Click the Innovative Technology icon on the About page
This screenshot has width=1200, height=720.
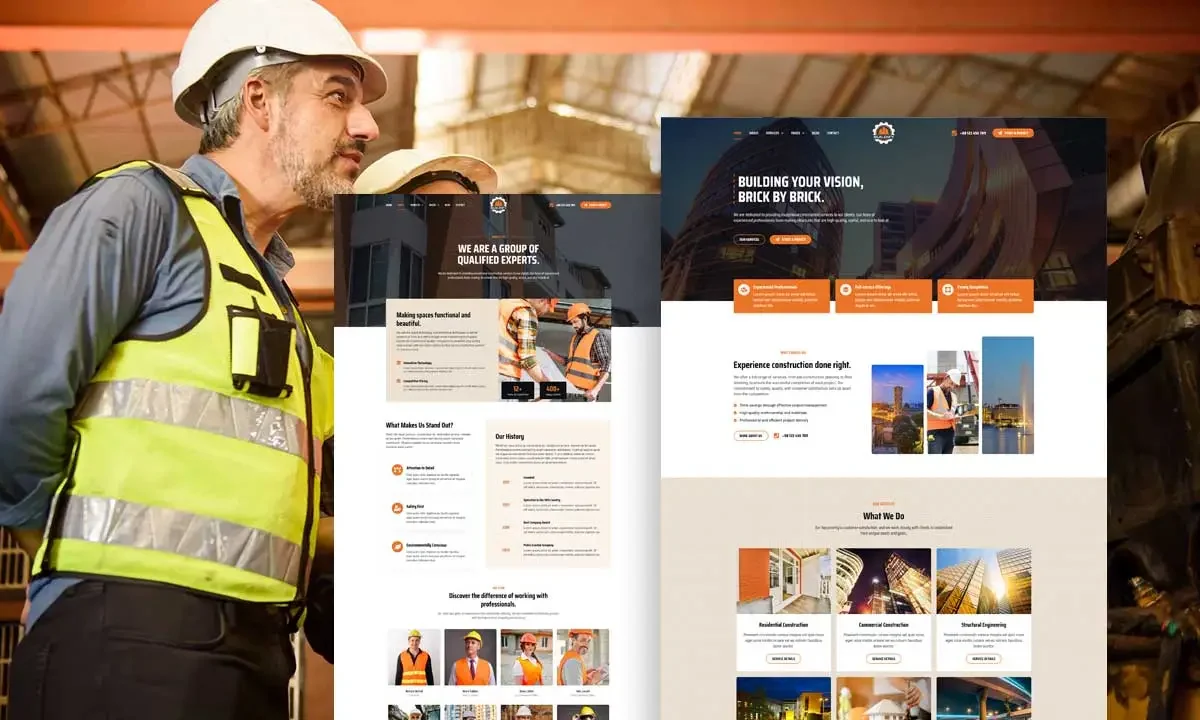point(398,363)
